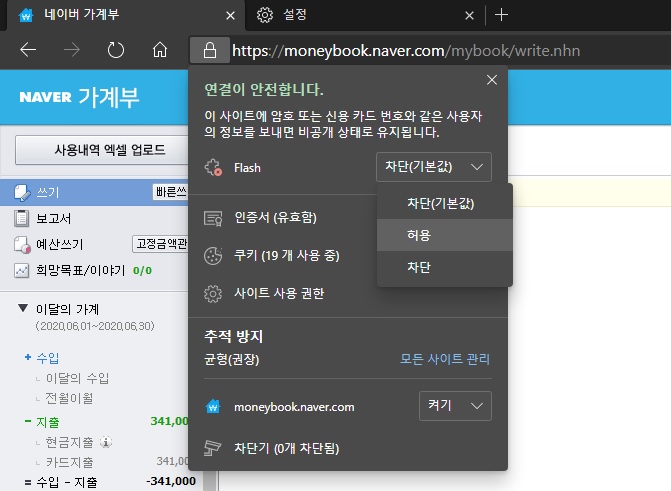Go to the browser home page icon

point(160,50)
